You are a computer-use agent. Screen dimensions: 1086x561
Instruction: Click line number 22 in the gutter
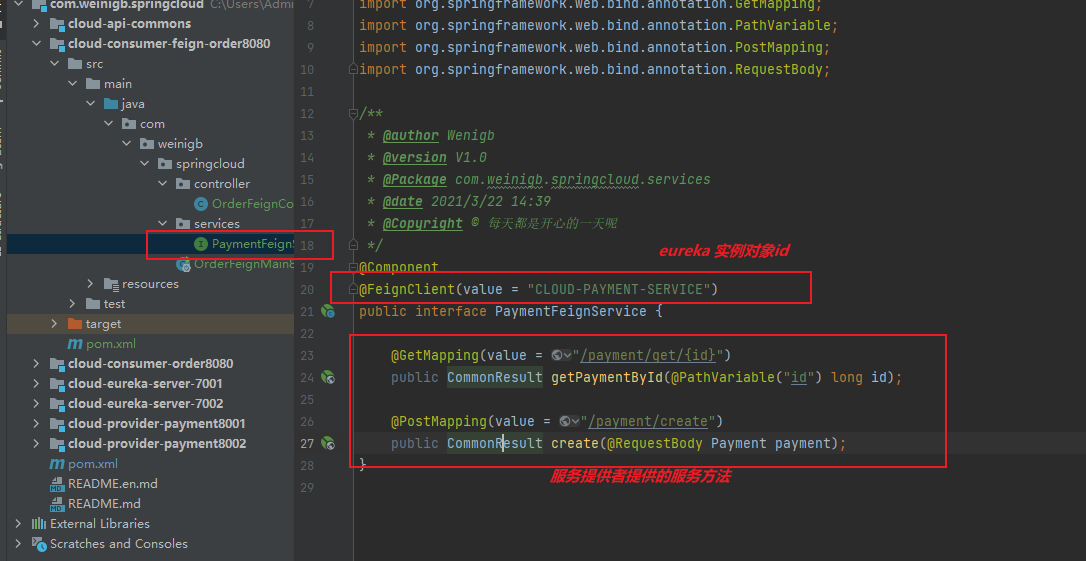click(307, 334)
